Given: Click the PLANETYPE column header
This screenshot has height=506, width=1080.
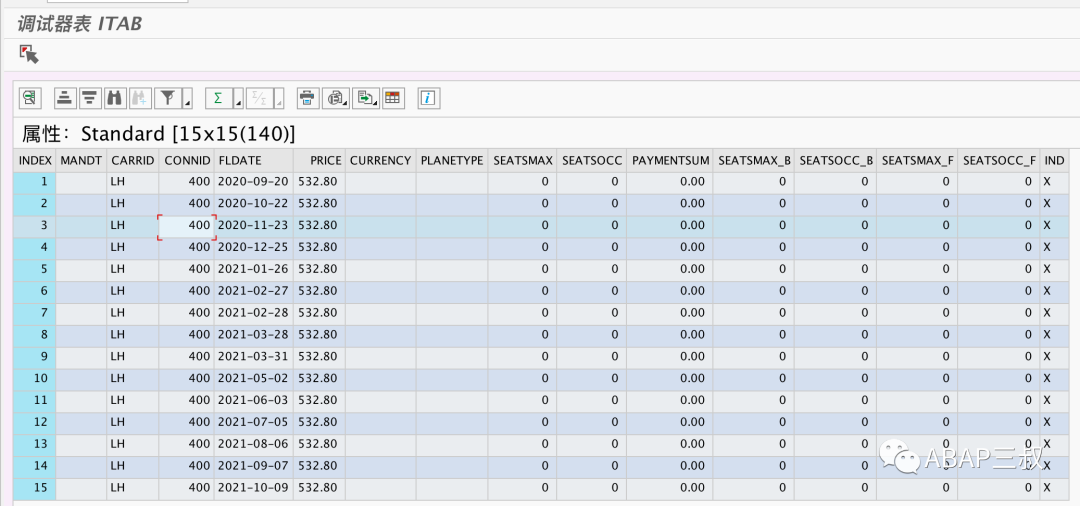Looking at the screenshot, I should coord(452,160).
